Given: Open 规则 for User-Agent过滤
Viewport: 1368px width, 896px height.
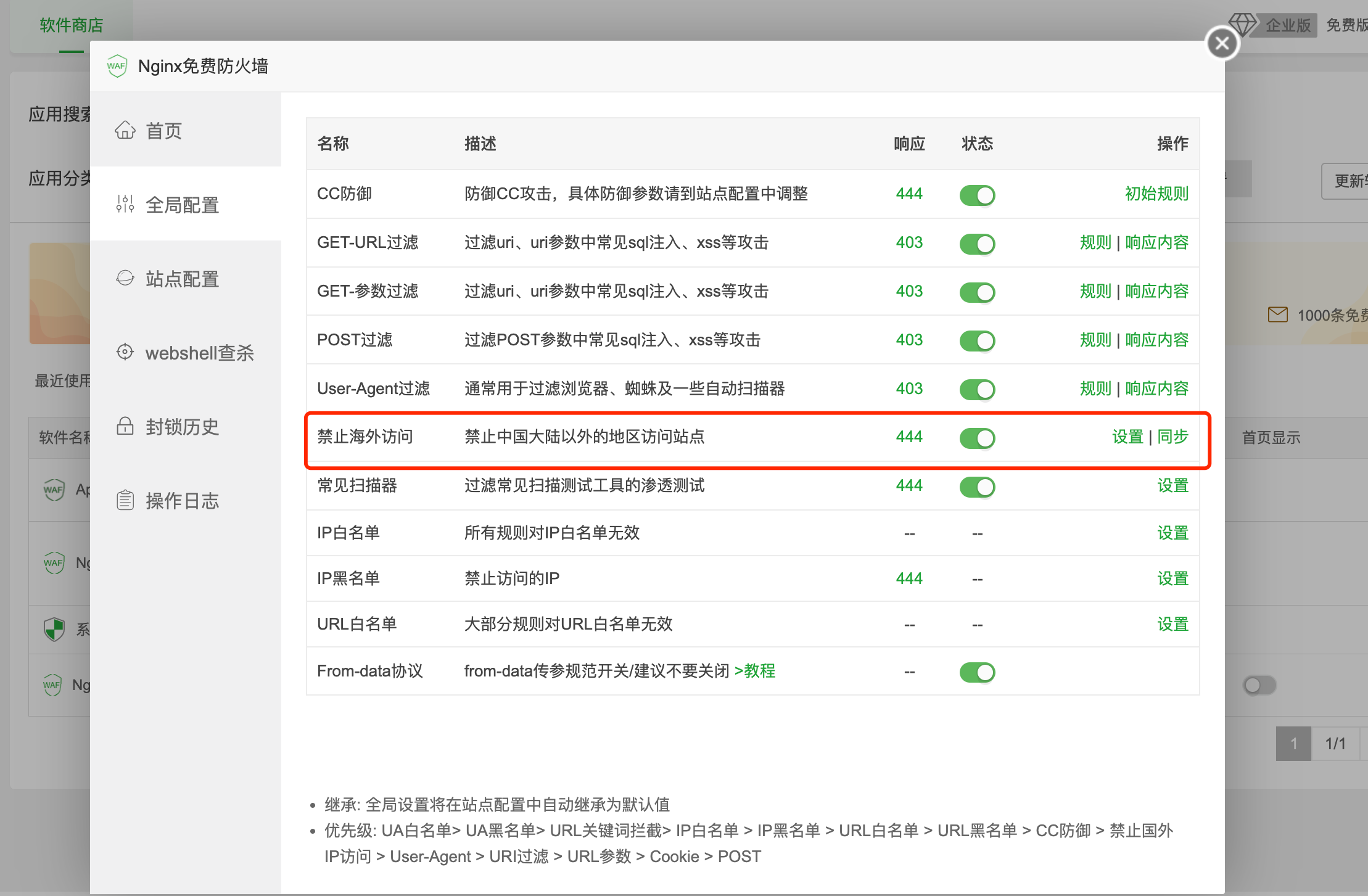Looking at the screenshot, I should pos(1095,388).
